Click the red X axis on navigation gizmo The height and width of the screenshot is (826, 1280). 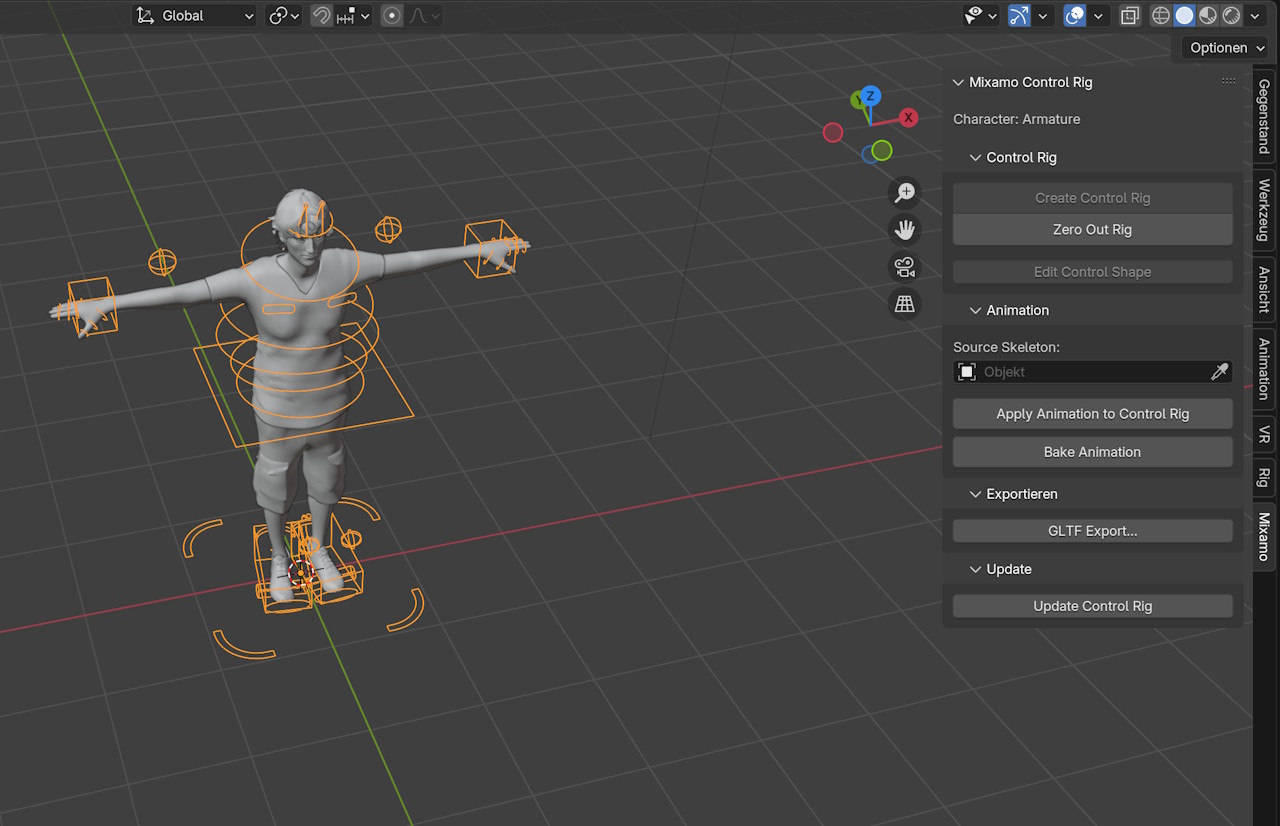pyautogui.click(x=908, y=118)
